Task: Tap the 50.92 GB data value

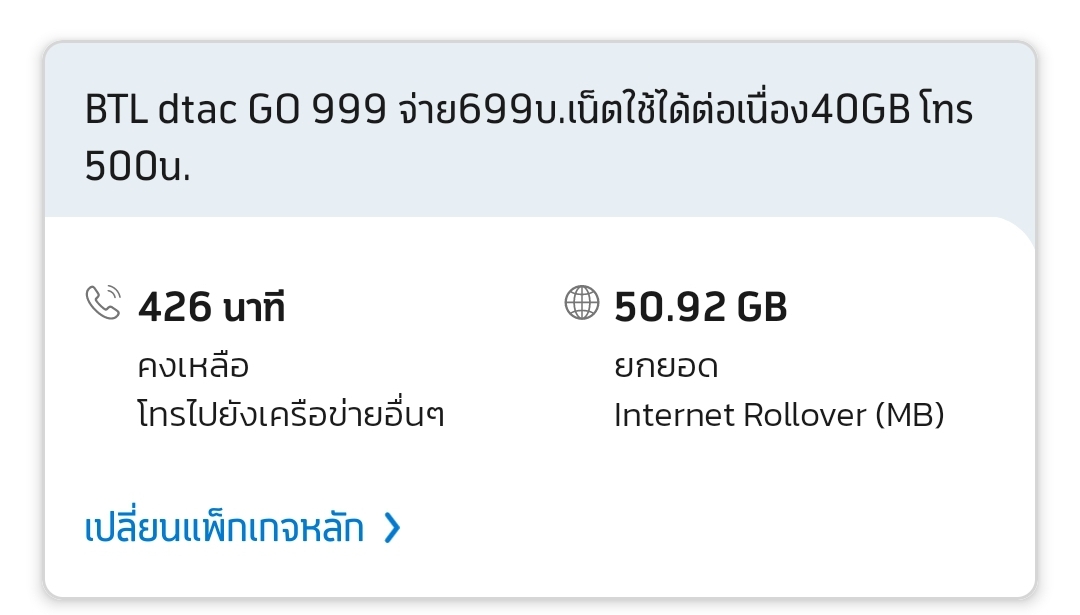Action: coord(700,306)
